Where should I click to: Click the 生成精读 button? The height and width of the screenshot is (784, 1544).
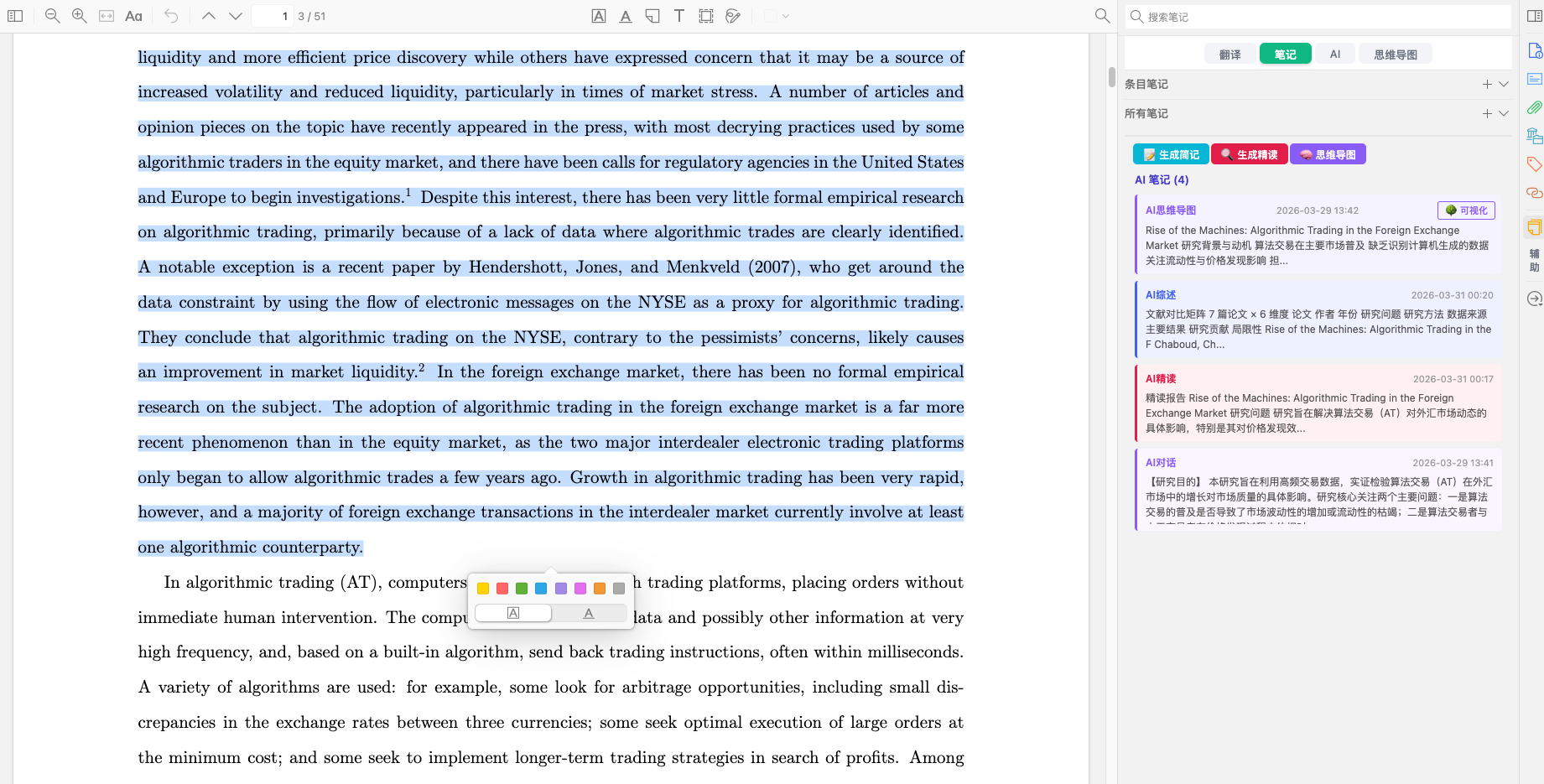click(1250, 154)
